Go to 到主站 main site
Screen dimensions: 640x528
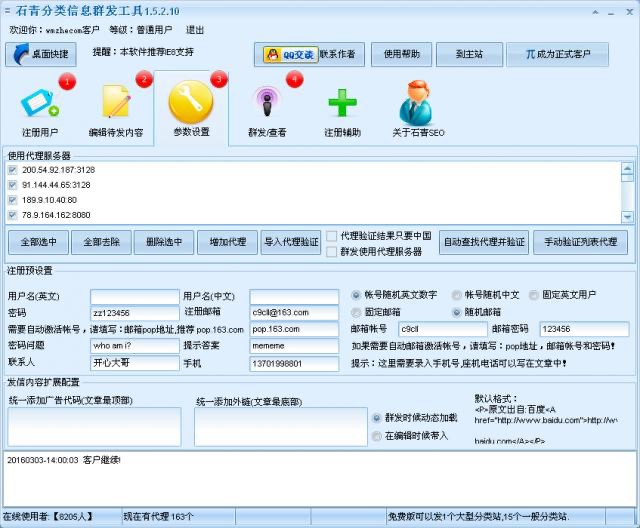tap(469, 54)
